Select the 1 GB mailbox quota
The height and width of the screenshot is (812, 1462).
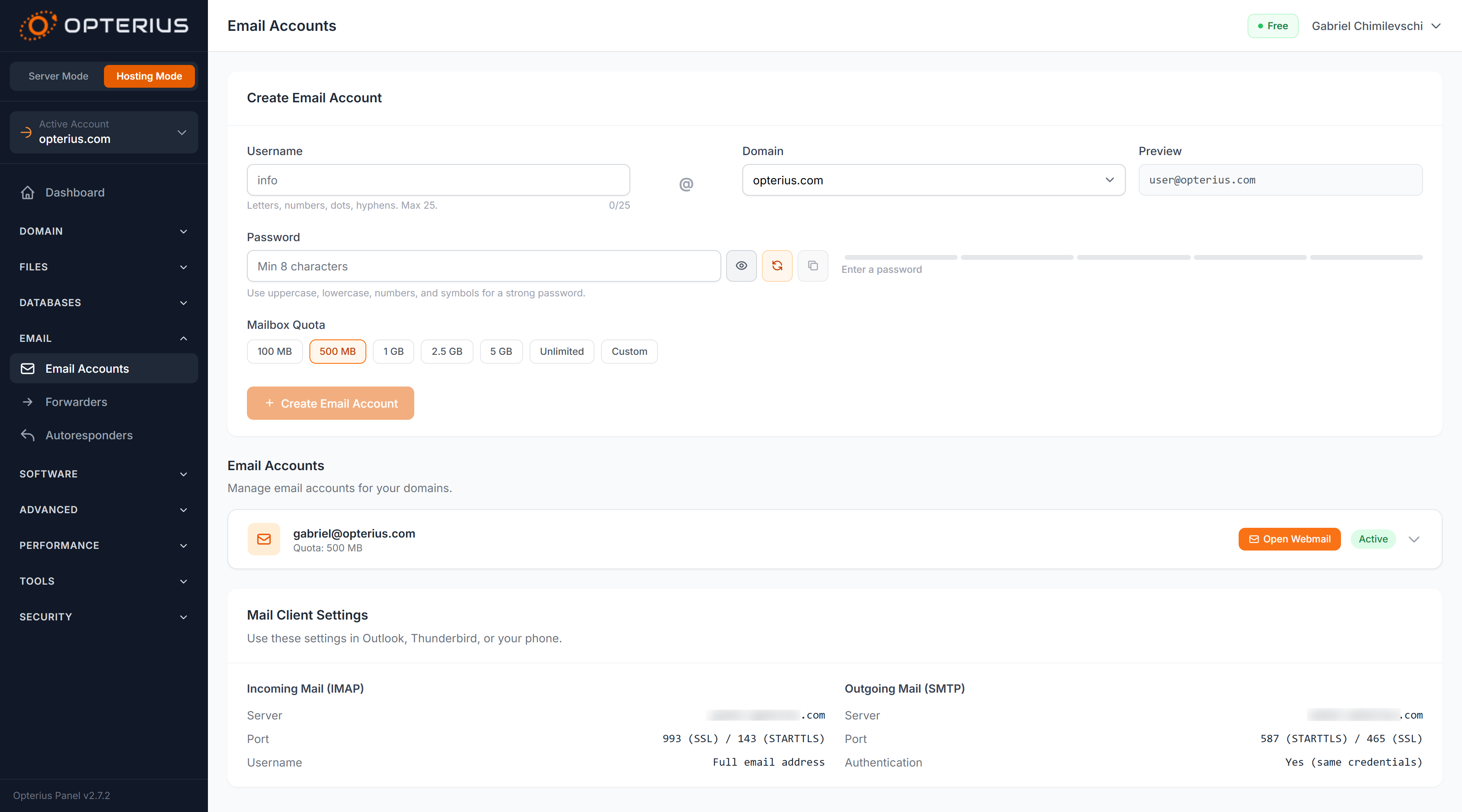[x=393, y=351]
